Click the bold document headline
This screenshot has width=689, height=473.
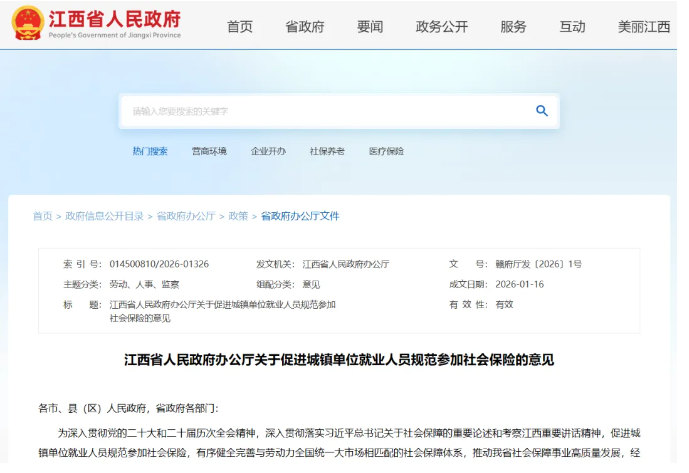click(x=339, y=360)
